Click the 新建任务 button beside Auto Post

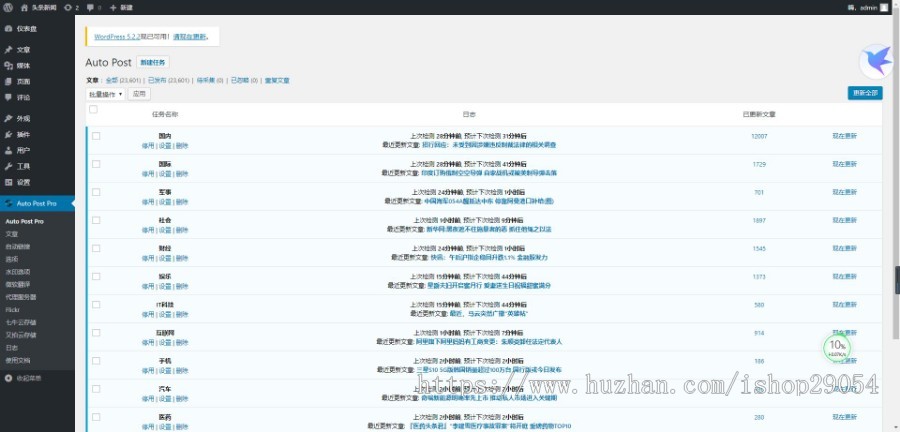(x=153, y=63)
